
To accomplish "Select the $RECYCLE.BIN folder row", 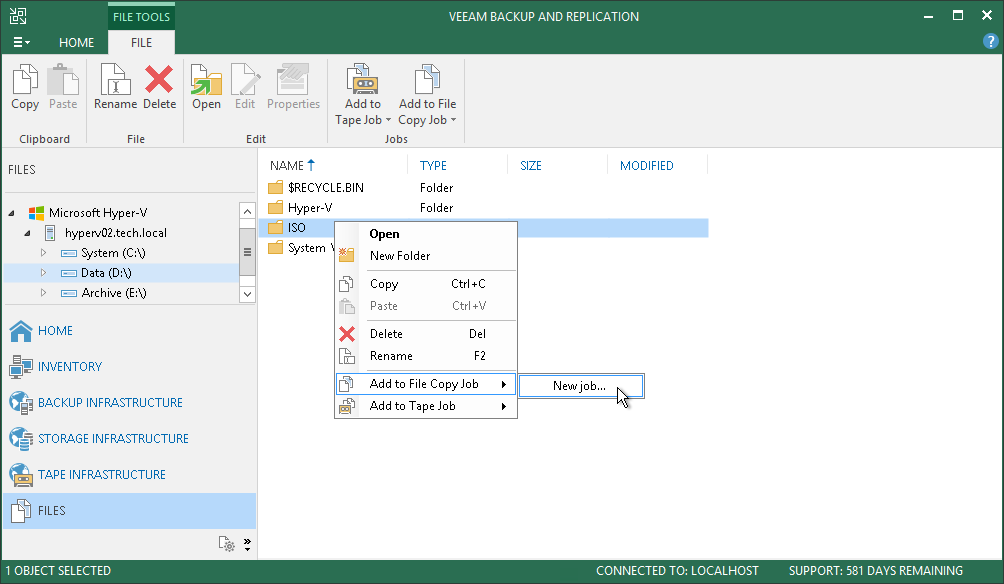I will [x=483, y=188].
